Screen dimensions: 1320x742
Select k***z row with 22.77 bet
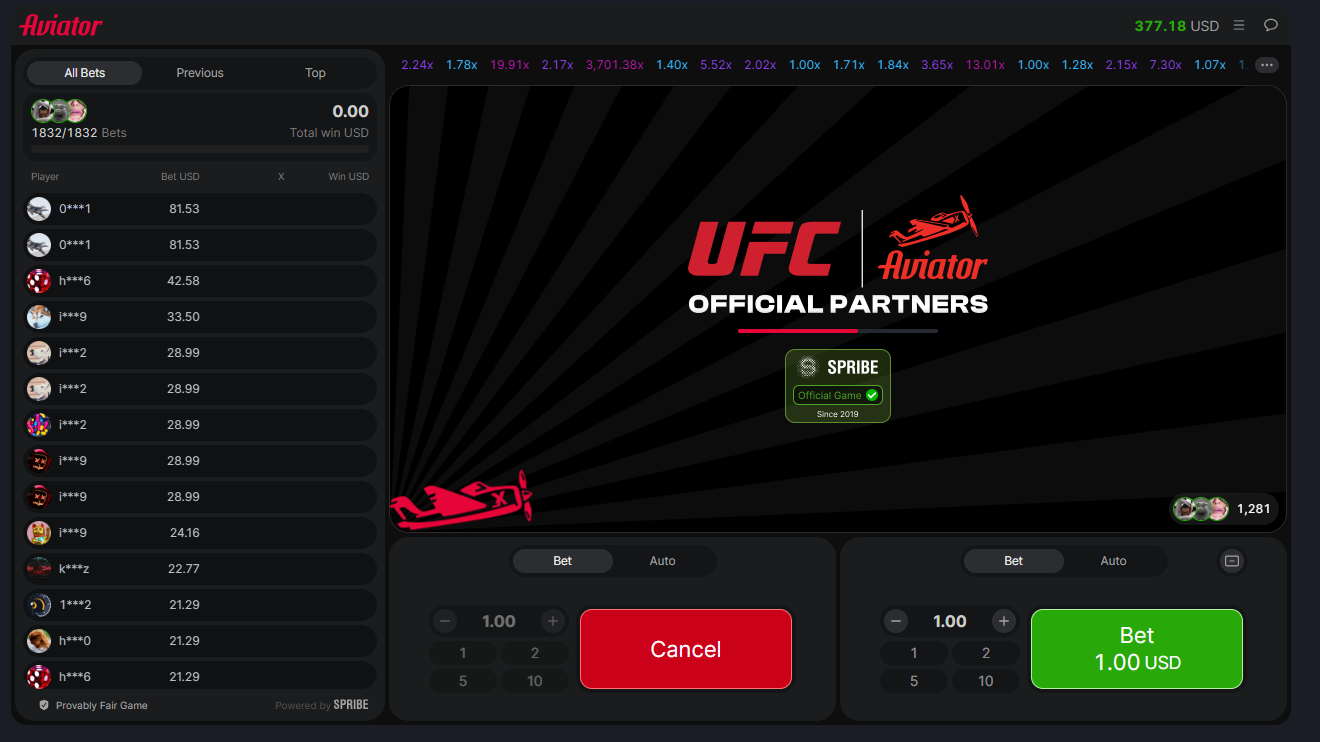[200, 569]
